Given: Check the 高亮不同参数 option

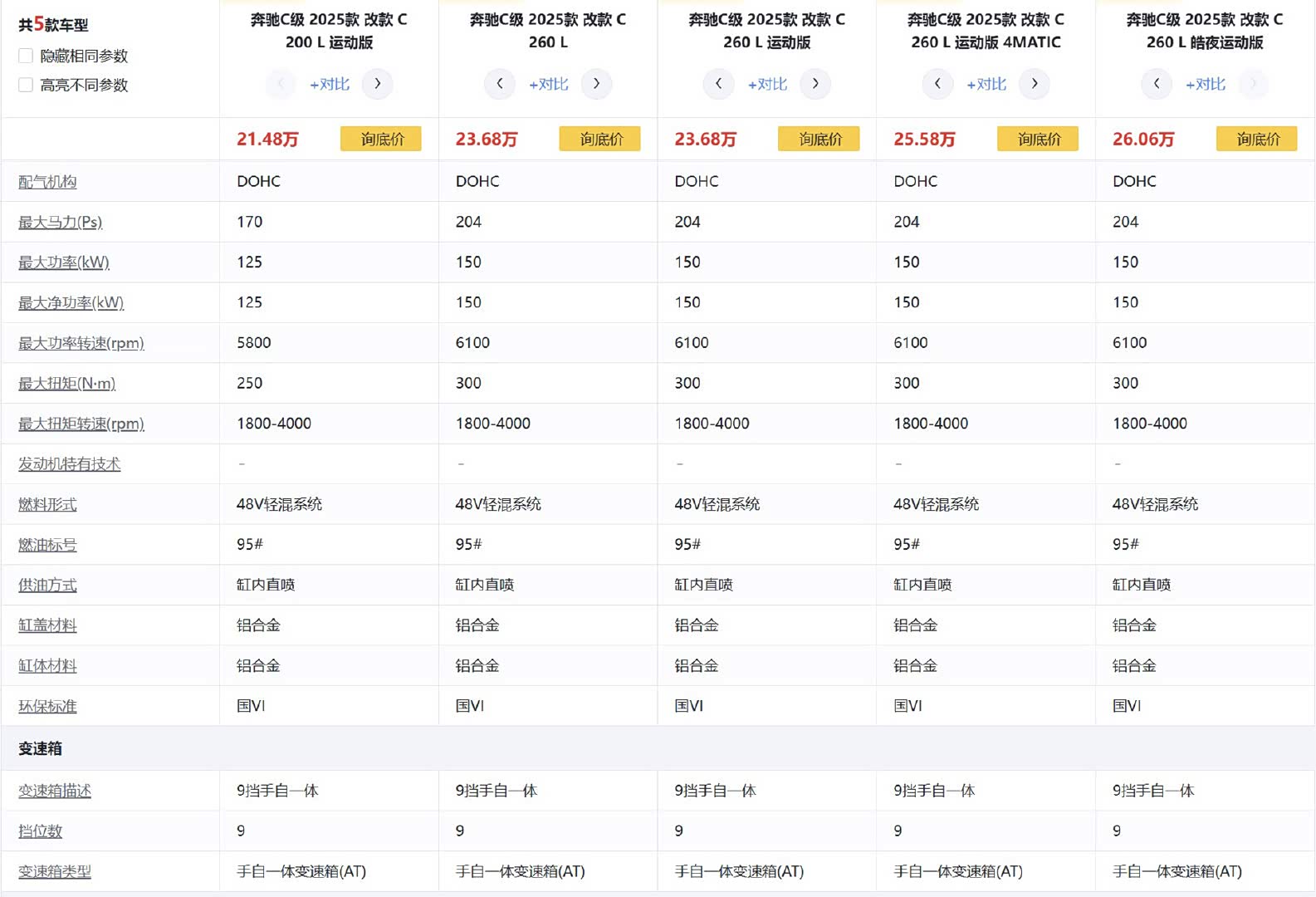Looking at the screenshot, I should 26,85.
